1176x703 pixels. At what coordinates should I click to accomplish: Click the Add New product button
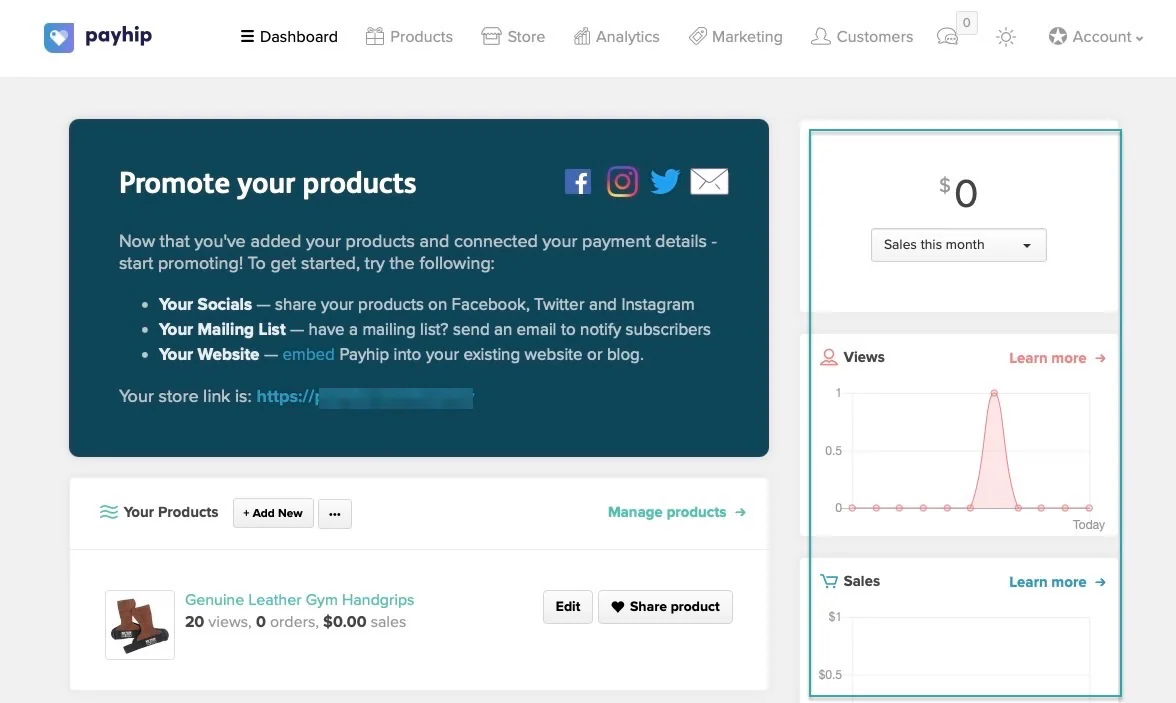pyautogui.click(x=273, y=513)
